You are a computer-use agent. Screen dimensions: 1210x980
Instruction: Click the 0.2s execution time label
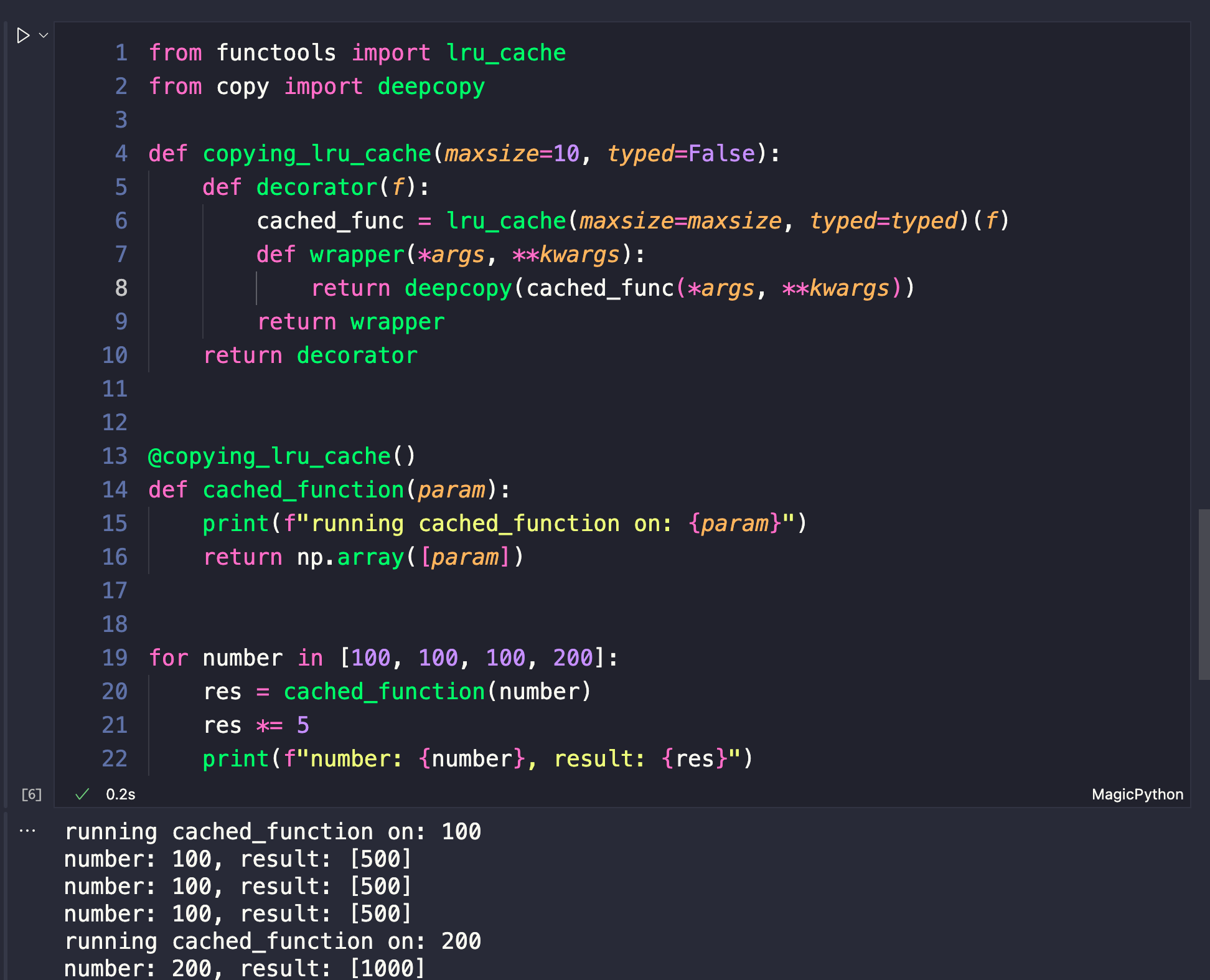tap(120, 794)
